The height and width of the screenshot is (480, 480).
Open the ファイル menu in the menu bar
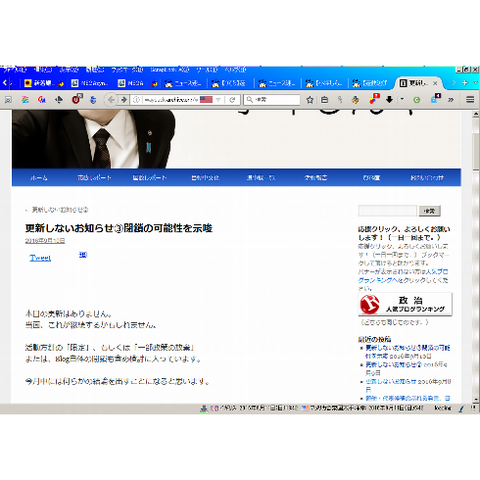(14, 70)
